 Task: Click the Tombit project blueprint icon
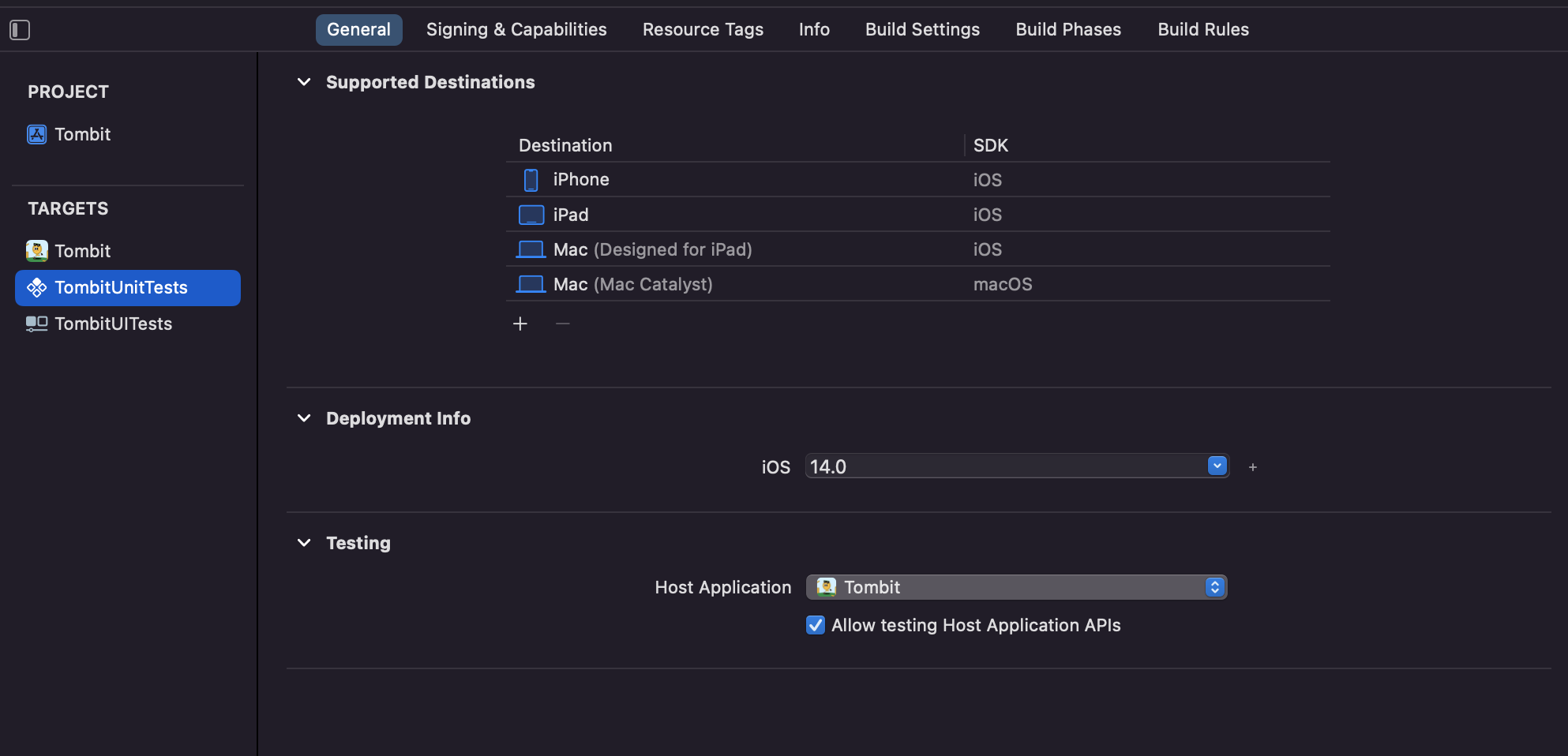click(37, 134)
